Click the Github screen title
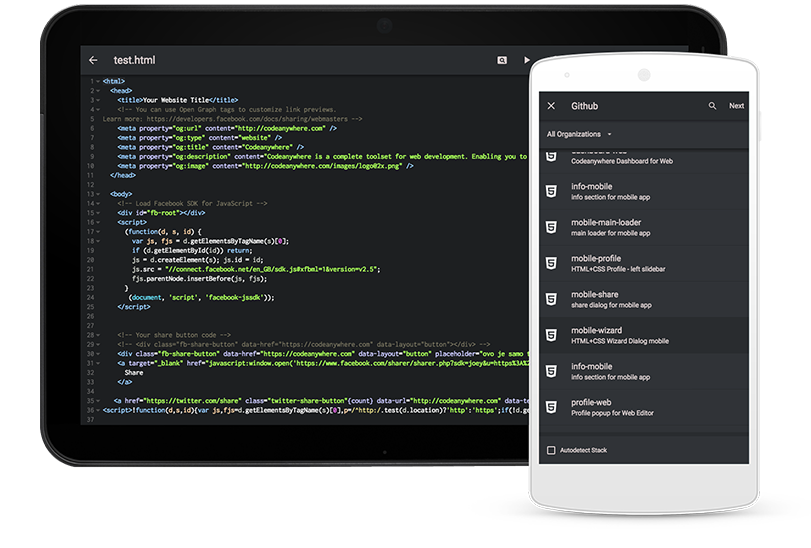The image size is (811, 548). [x=584, y=106]
